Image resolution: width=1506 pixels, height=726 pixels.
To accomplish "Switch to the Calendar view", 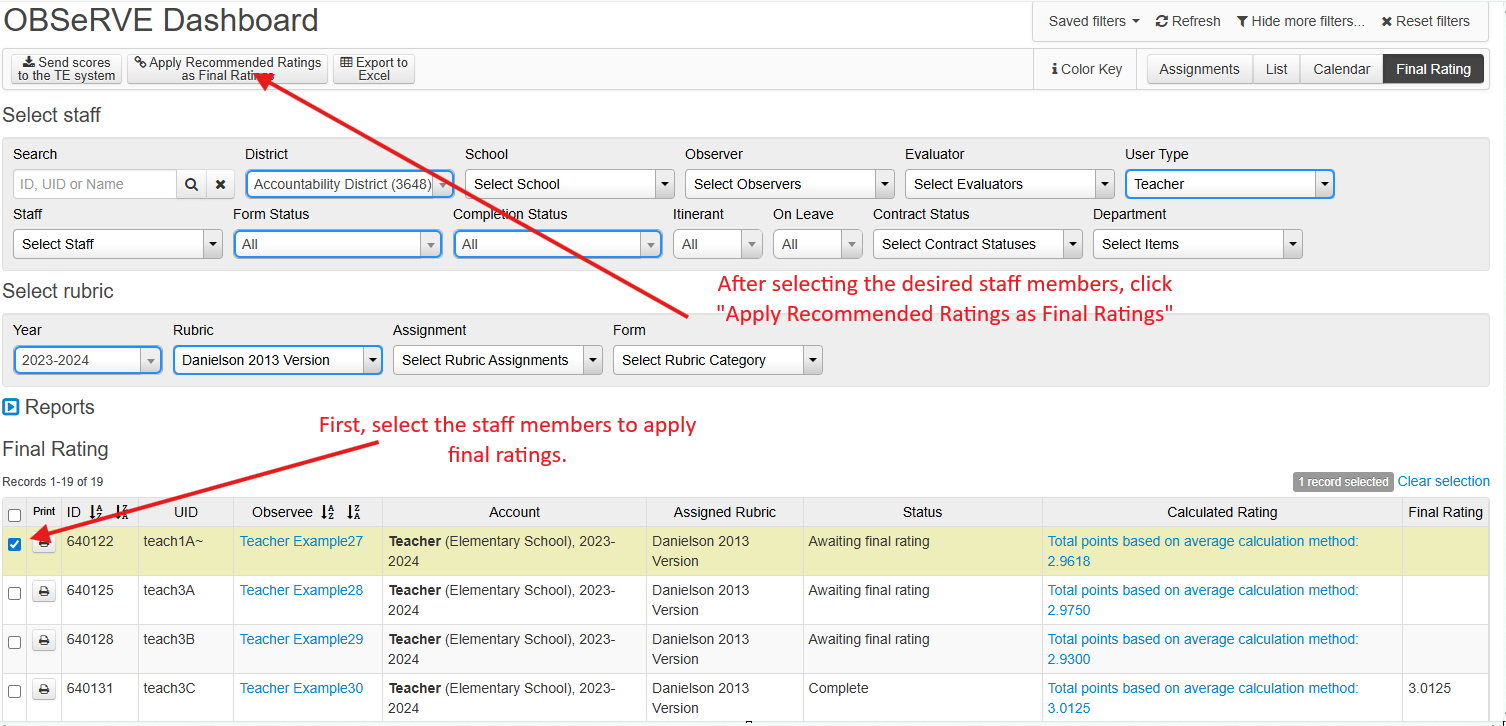I will click(1342, 69).
